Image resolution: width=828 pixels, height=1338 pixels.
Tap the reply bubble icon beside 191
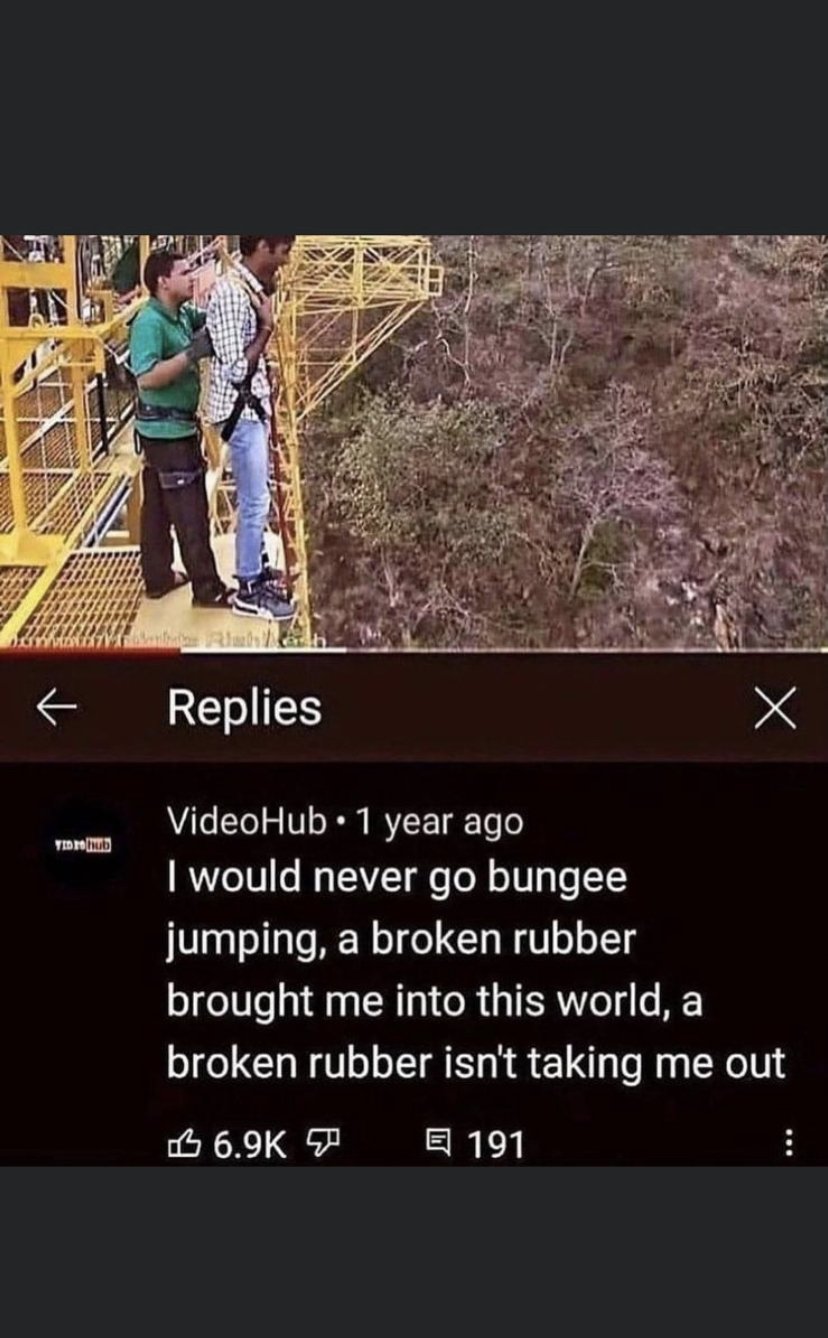[439, 1143]
